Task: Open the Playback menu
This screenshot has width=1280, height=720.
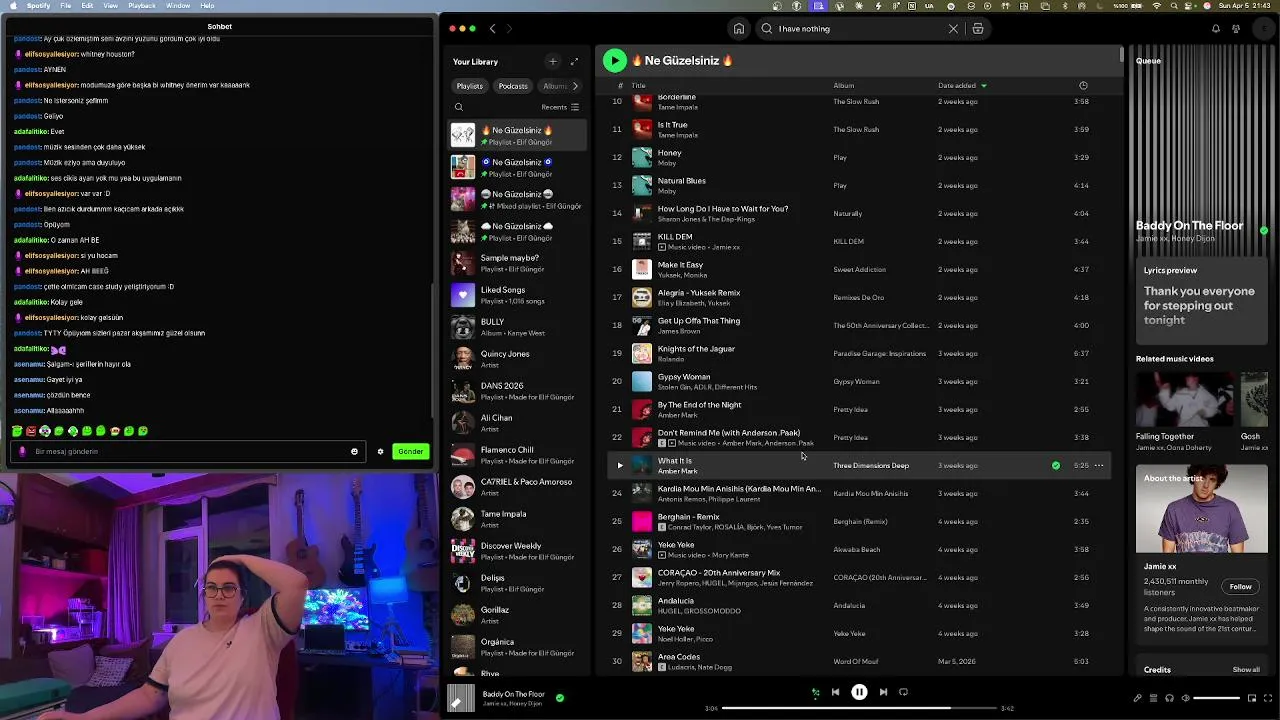Action: pyautogui.click(x=142, y=6)
